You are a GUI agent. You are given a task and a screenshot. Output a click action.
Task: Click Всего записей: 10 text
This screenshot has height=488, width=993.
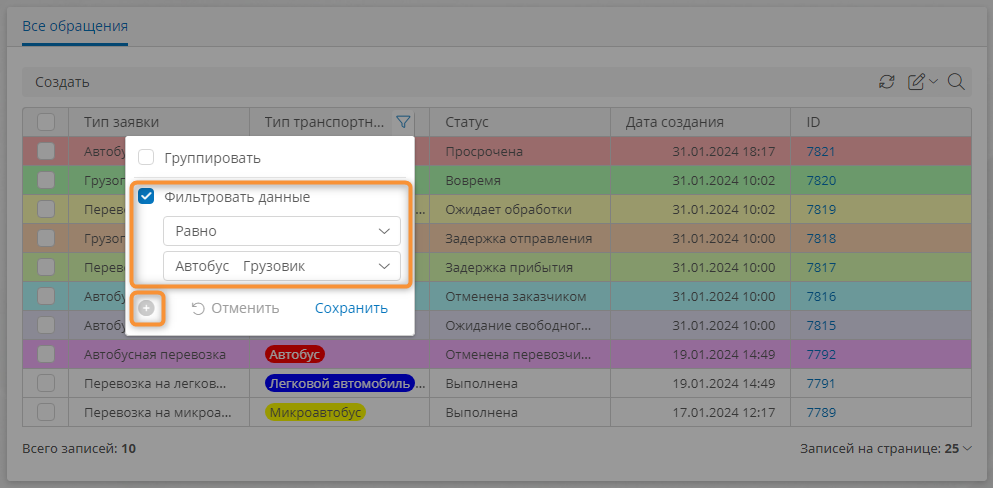79,449
